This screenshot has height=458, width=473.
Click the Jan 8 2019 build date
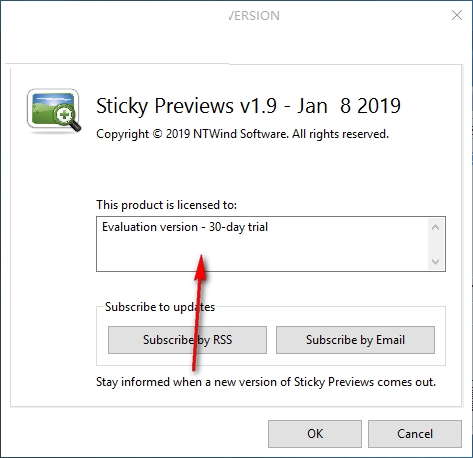point(349,106)
